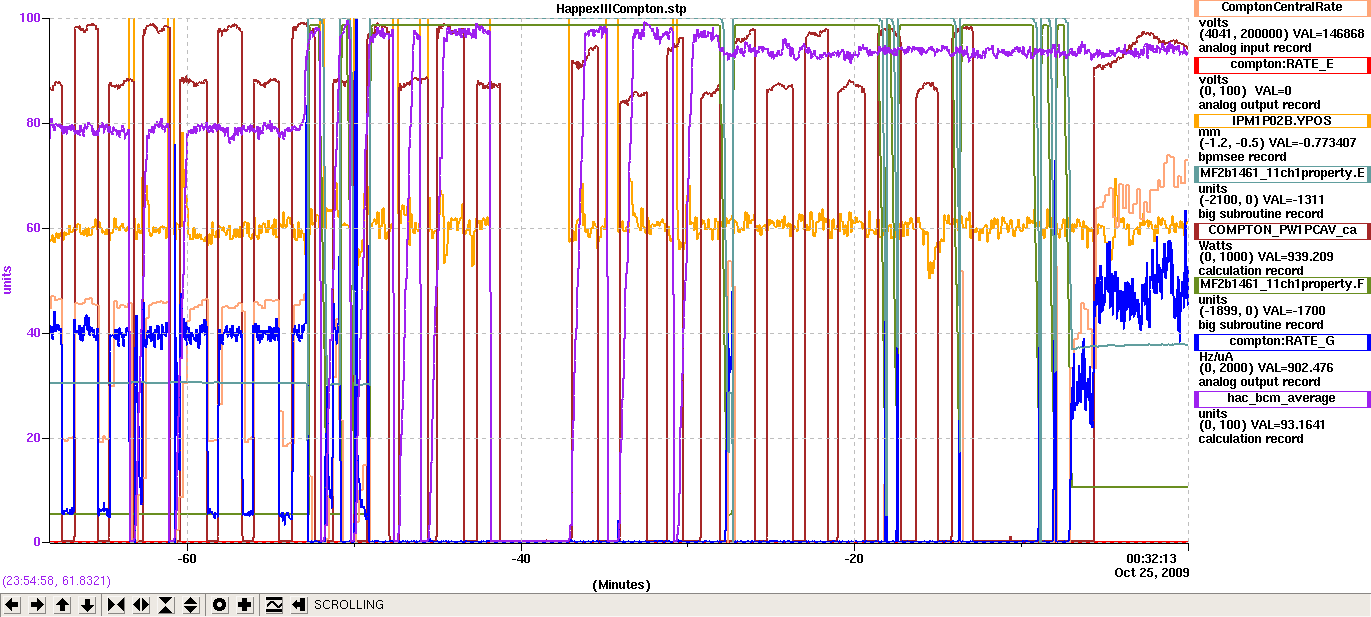Click the VAL=902.476 range line

1265,367
